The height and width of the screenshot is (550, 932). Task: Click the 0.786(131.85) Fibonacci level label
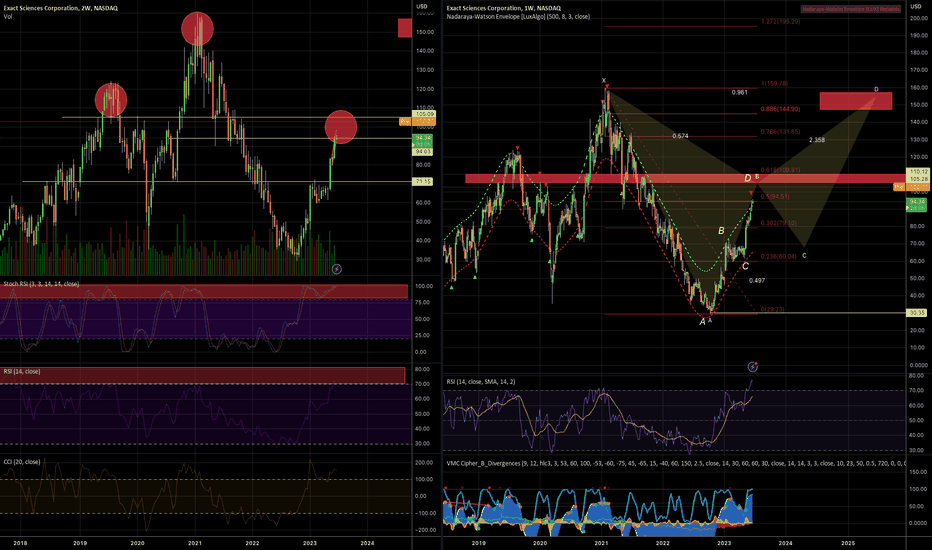[x=780, y=132]
